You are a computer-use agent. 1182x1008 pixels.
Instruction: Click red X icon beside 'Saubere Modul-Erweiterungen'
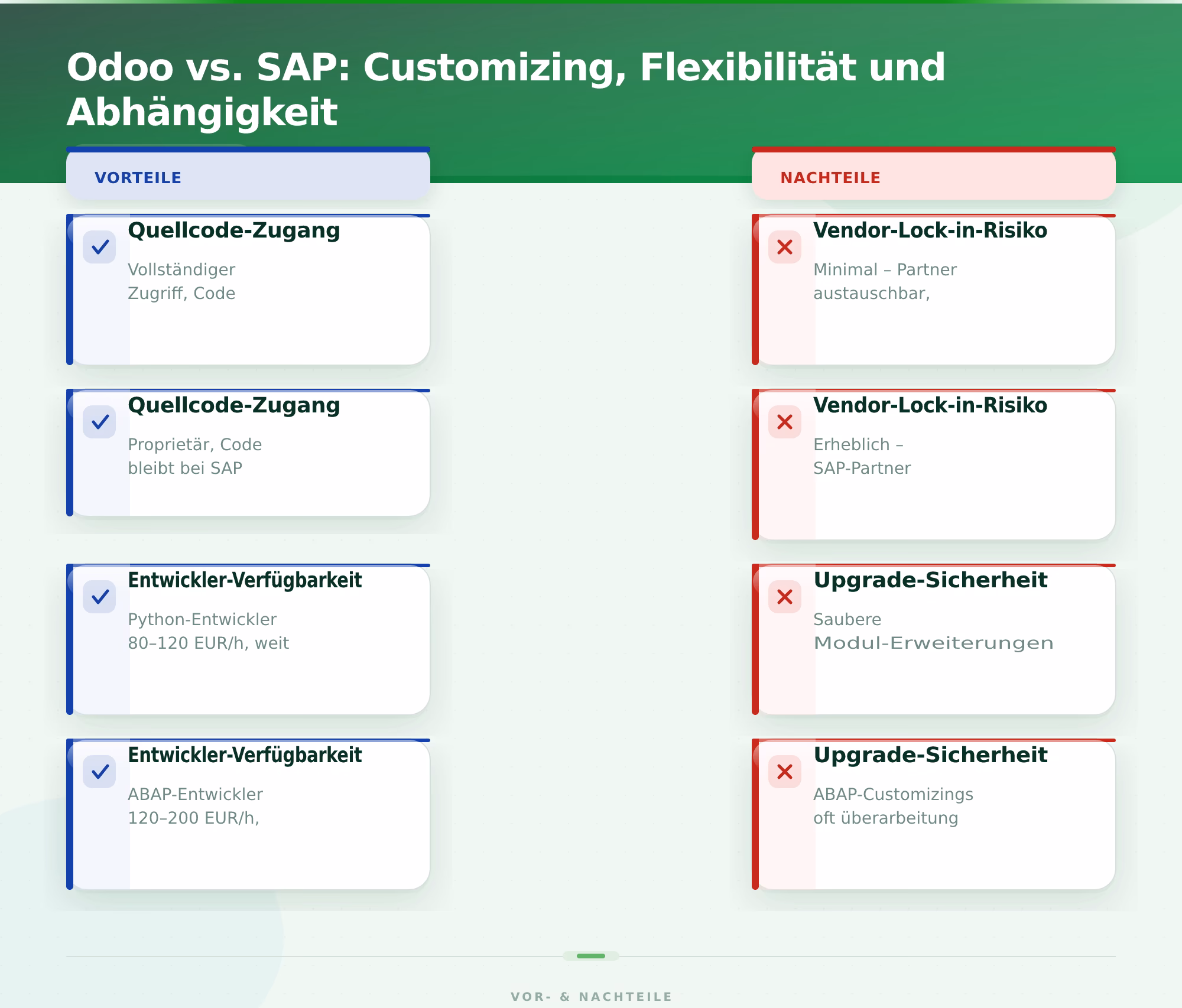pyautogui.click(x=785, y=597)
